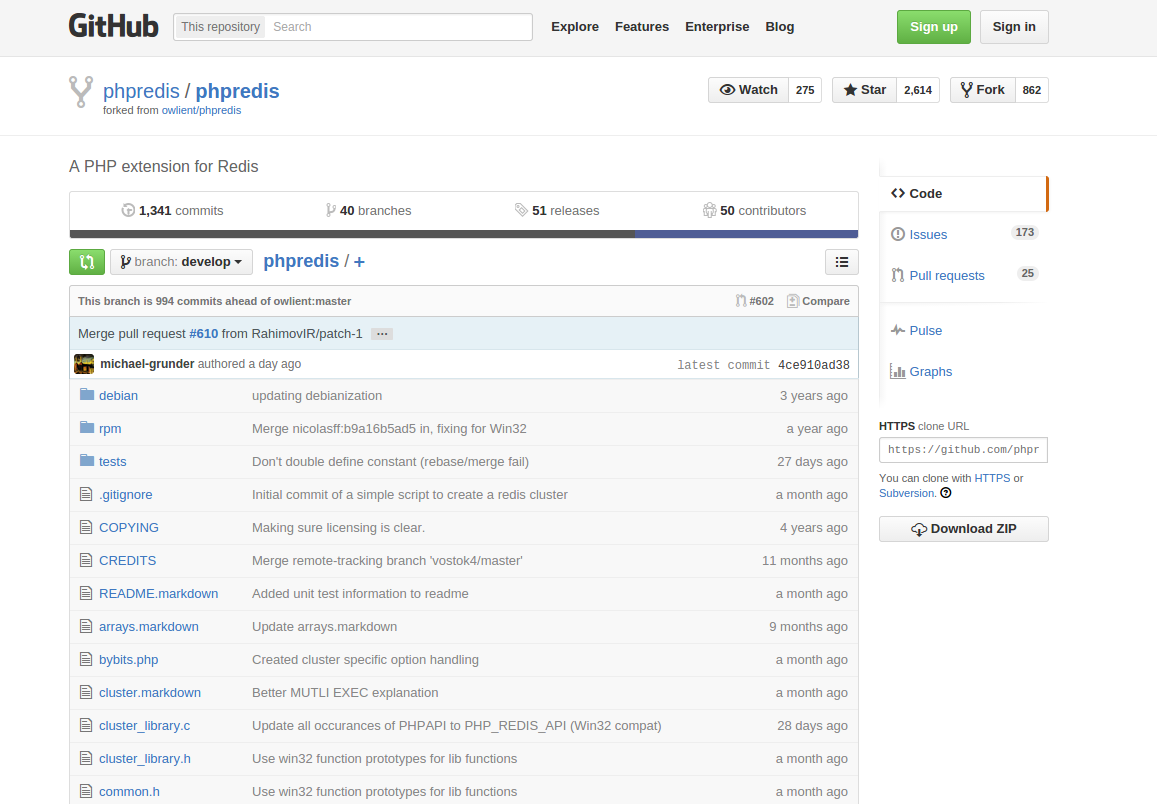Open the 40 branches link
This screenshot has width=1157, height=804.
point(368,210)
